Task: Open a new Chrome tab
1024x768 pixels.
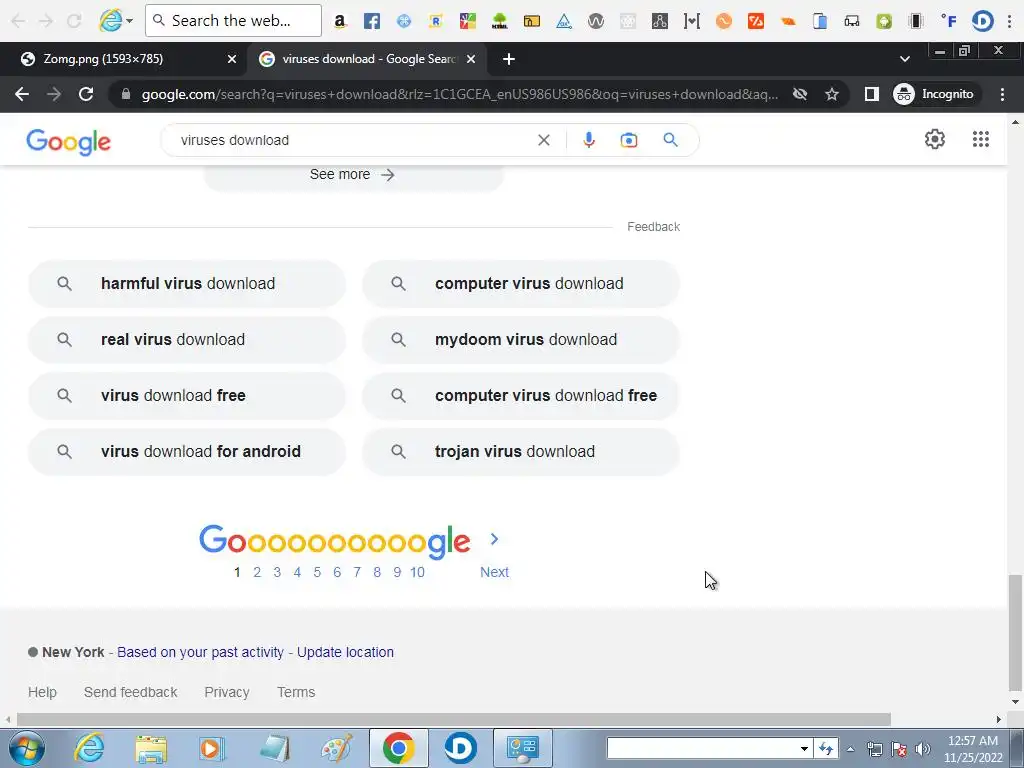Action: coord(509,59)
